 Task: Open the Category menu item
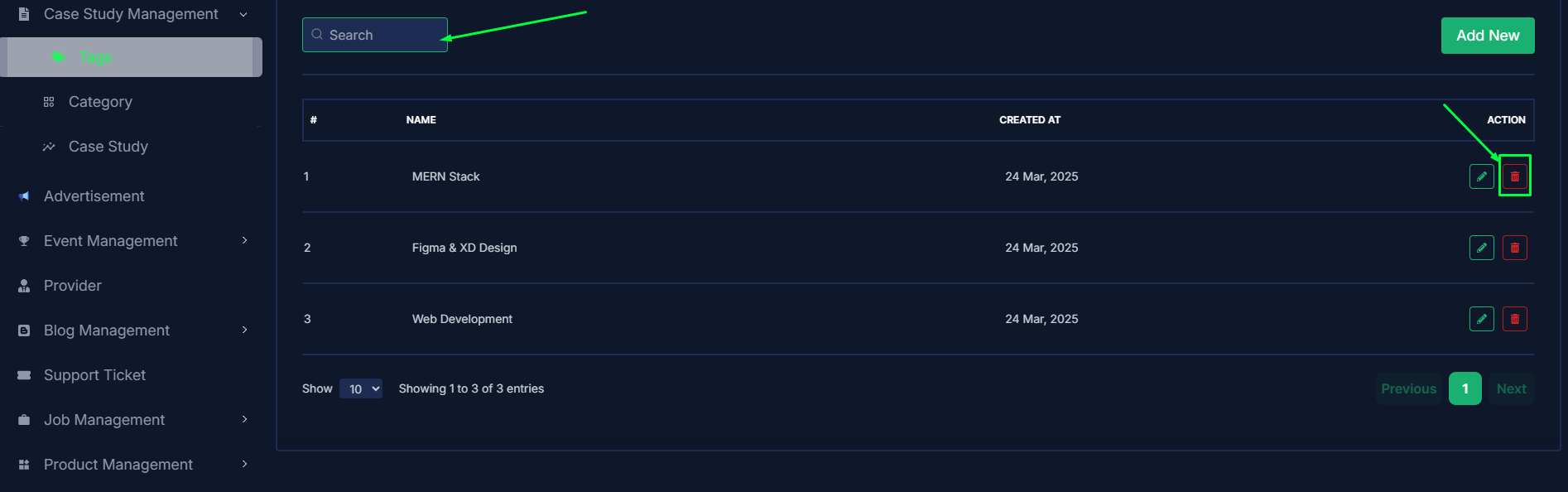100,102
